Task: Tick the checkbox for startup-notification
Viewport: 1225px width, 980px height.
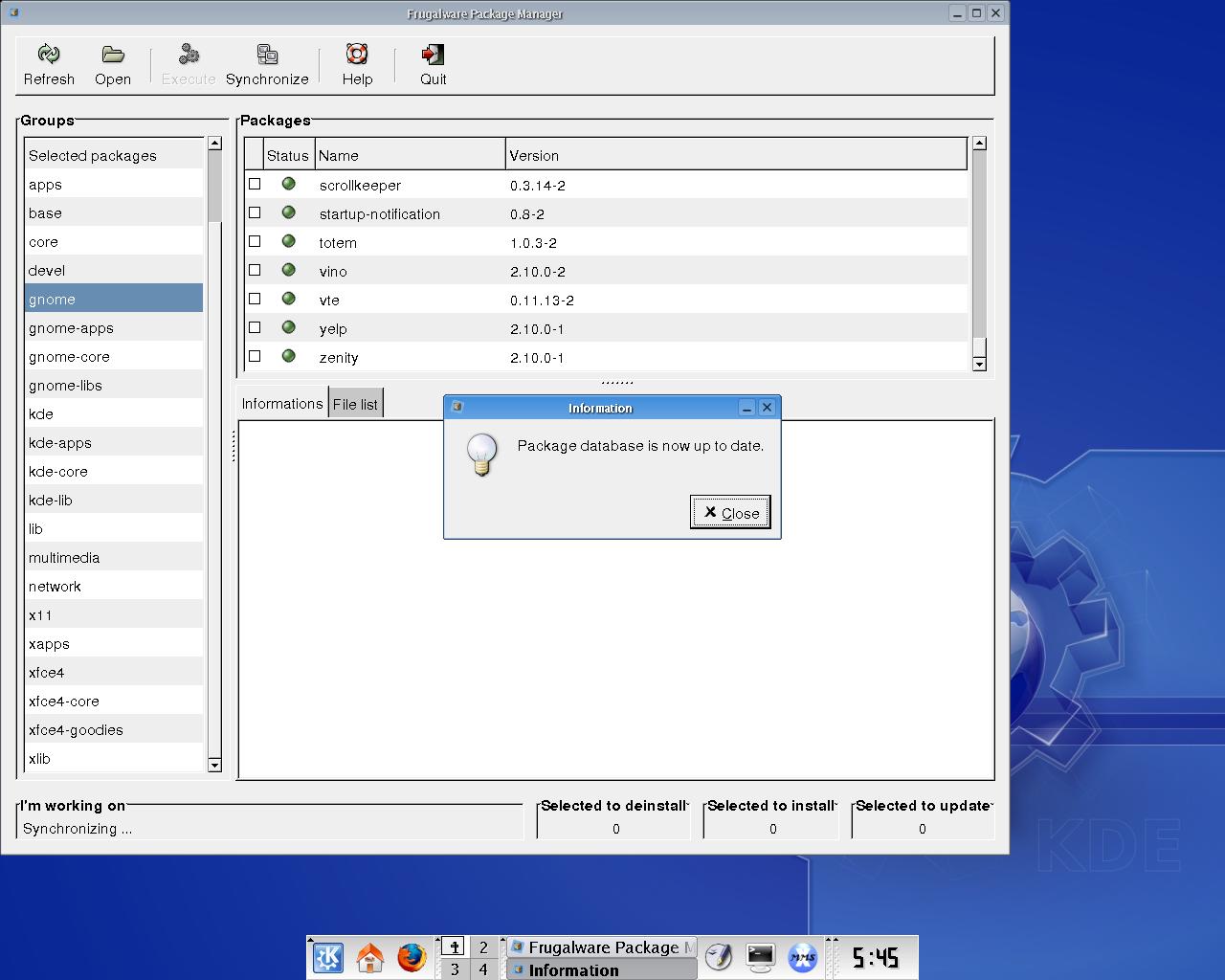Action: tap(255, 212)
